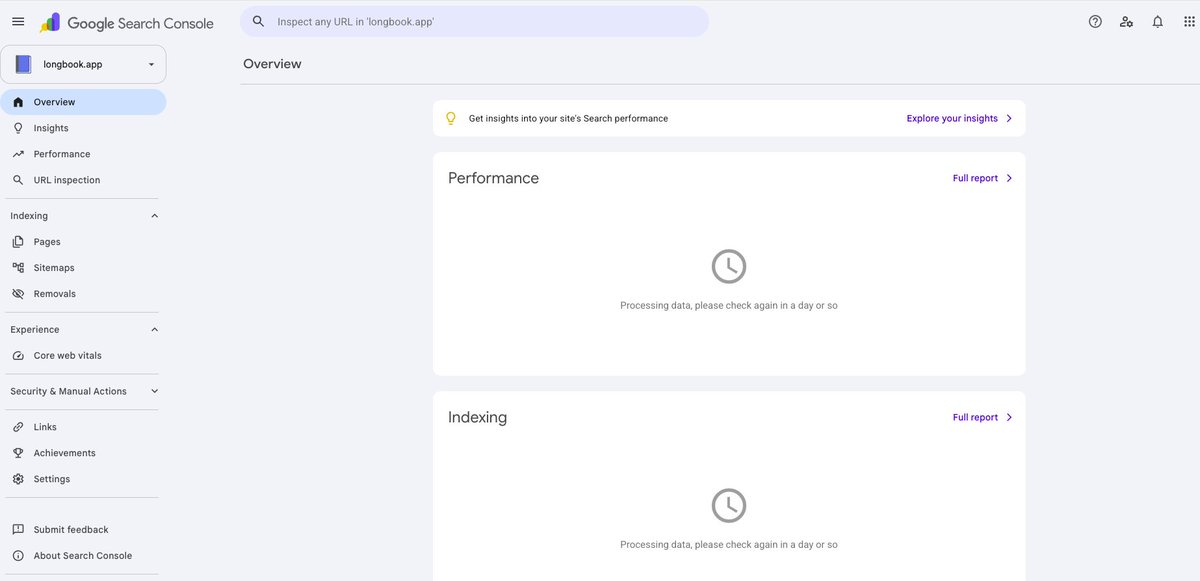This screenshot has height=581, width=1200.
Task: Click the clock icon in Performance card
Action: pos(729,267)
